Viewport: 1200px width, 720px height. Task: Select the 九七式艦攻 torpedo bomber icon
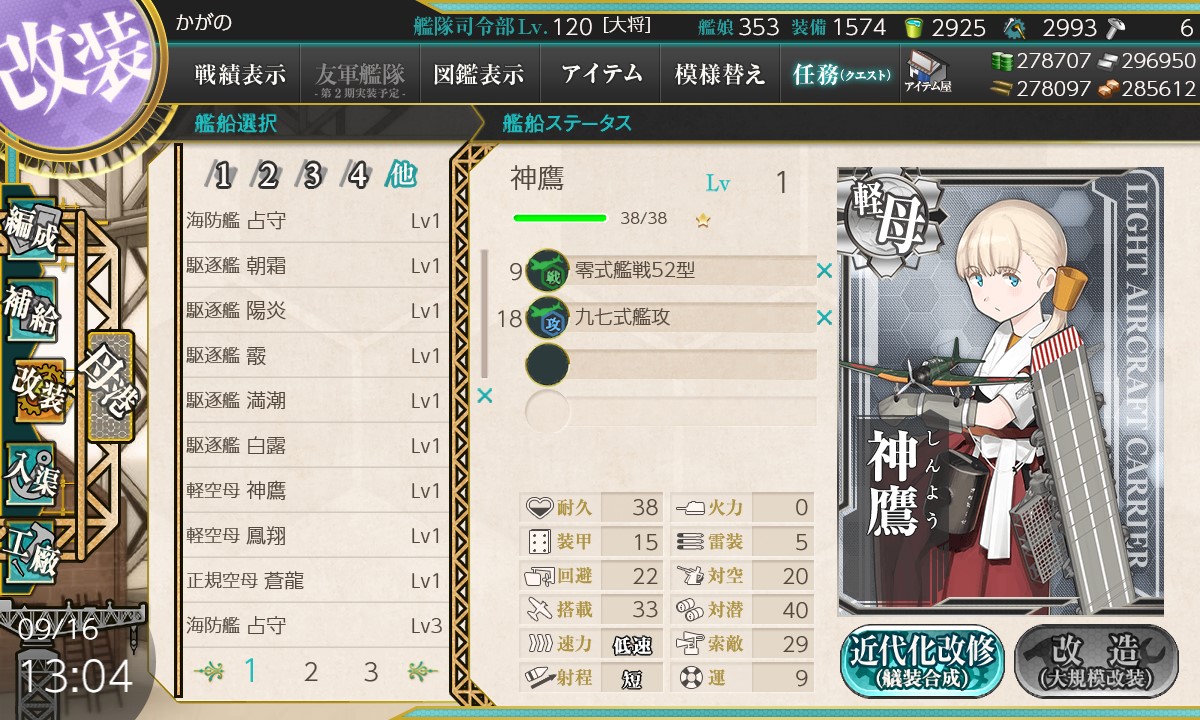point(547,317)
